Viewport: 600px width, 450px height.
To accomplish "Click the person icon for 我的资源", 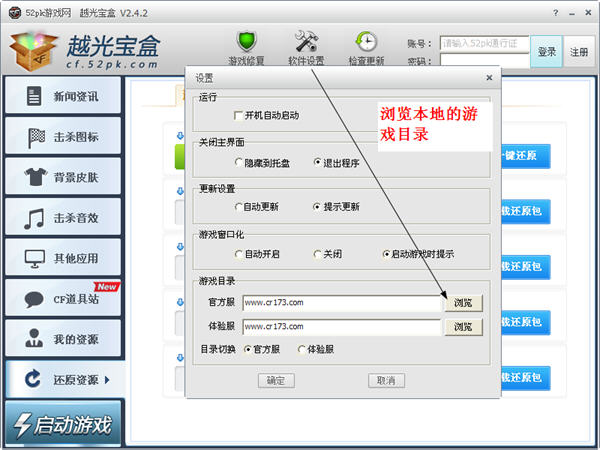I will point(34,338).
